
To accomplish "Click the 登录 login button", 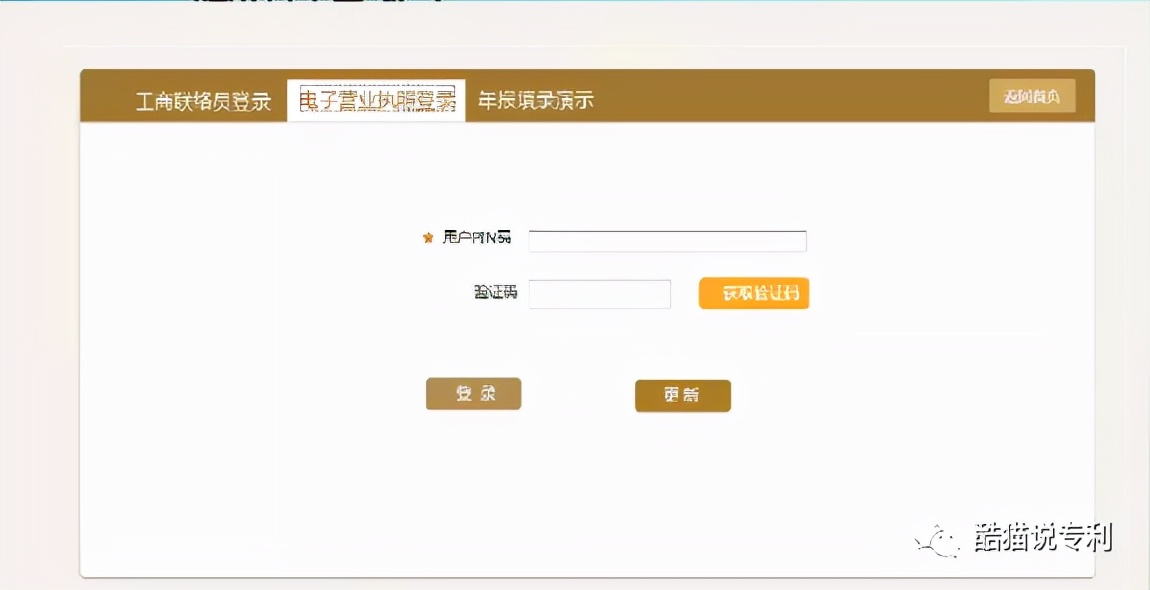I will [x=473, y=393].
